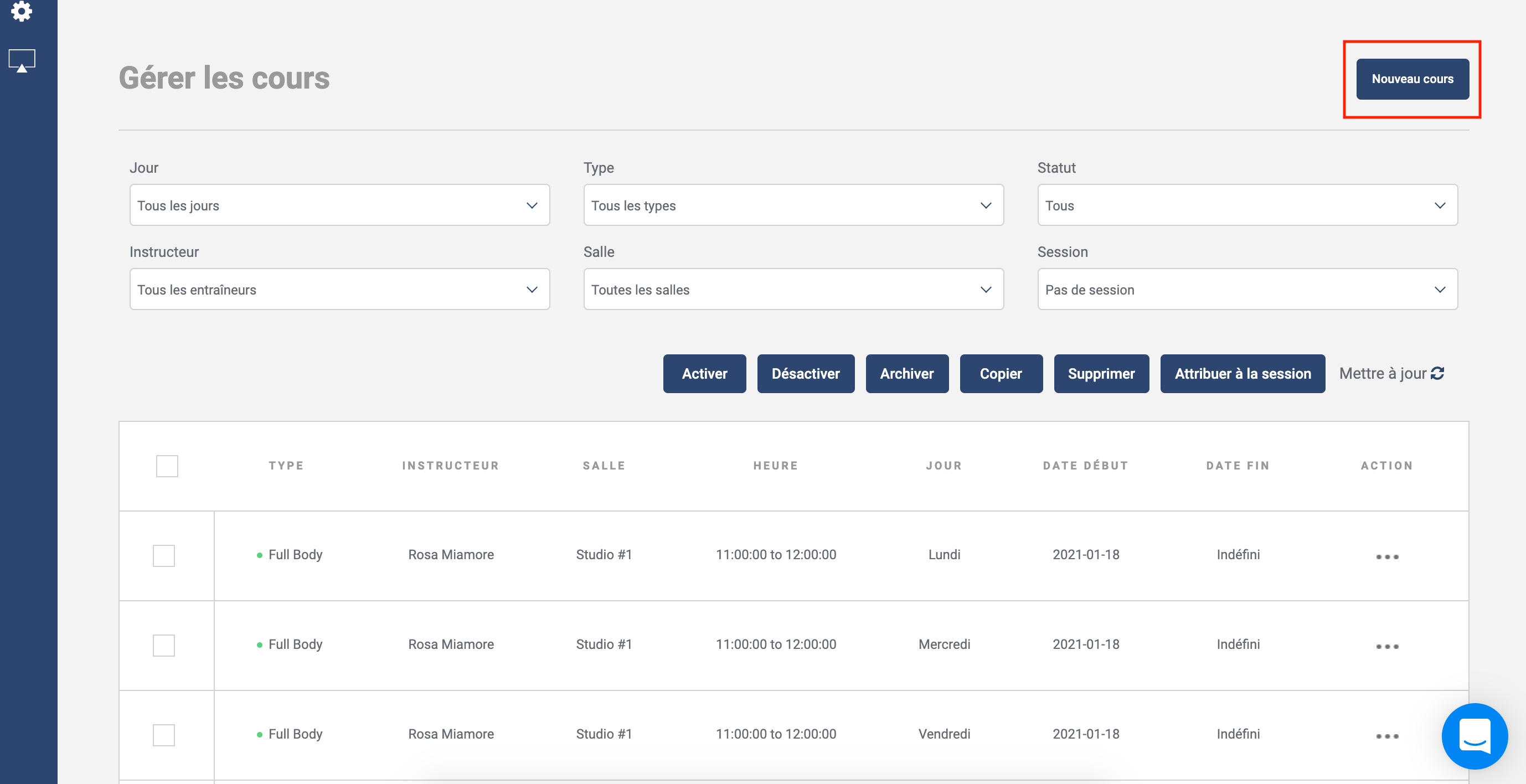Open the Tous les types dropdown

(x=792, y=205)
